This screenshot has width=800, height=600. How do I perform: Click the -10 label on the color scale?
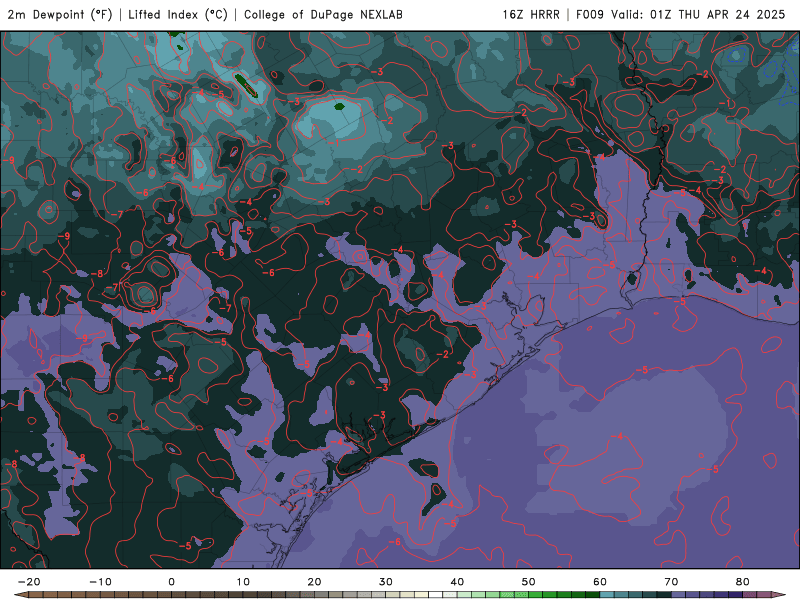pos(100,582)
